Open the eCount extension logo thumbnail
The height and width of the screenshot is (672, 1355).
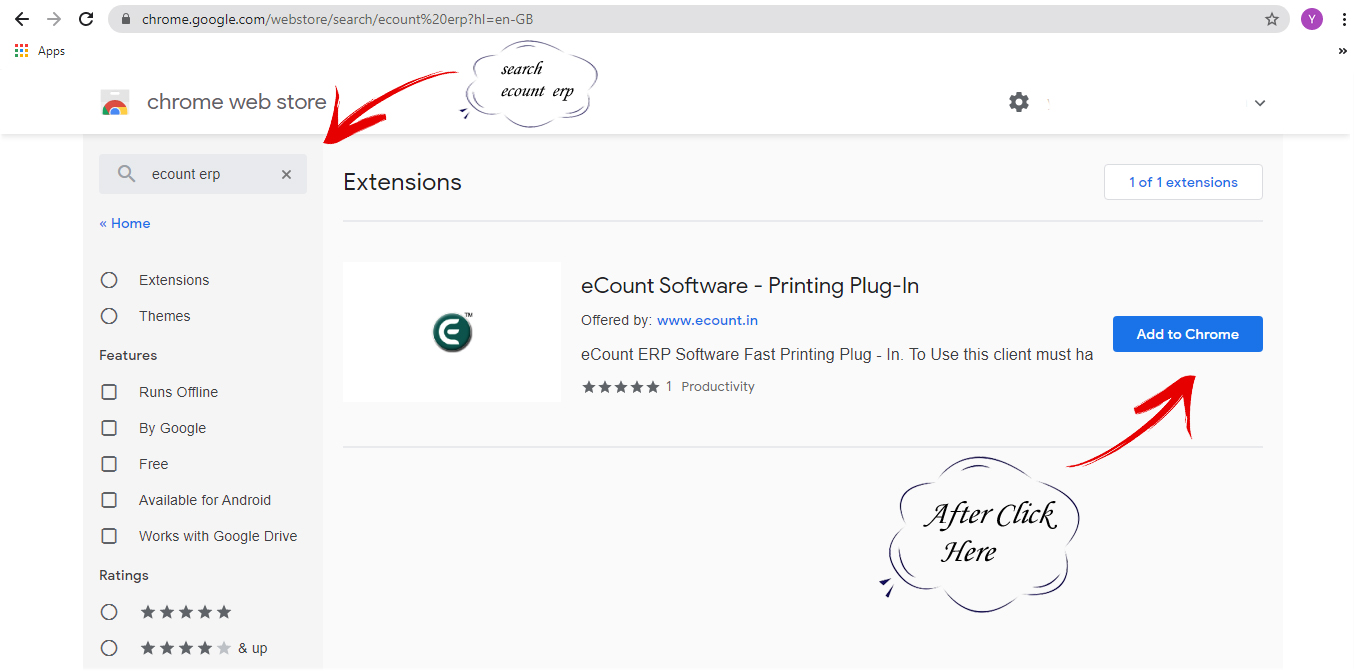pyautogui.click(x=452, y=332)
